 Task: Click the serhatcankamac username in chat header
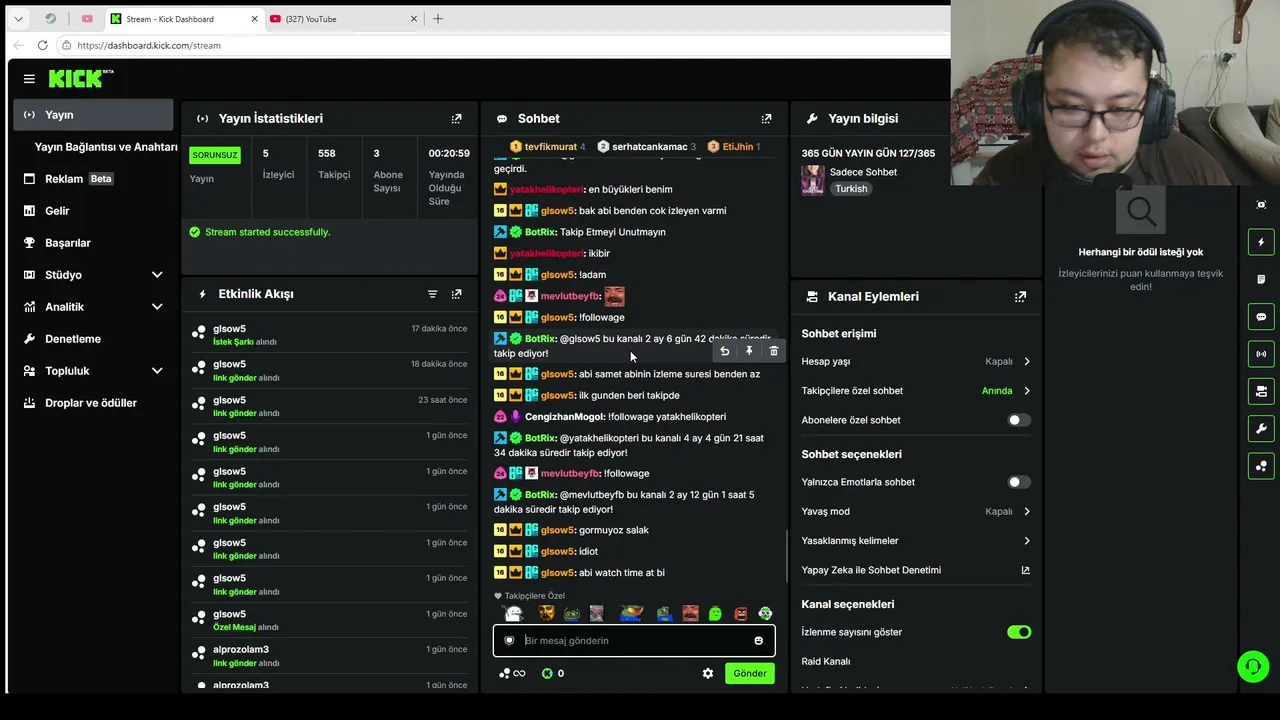[650, 147]
